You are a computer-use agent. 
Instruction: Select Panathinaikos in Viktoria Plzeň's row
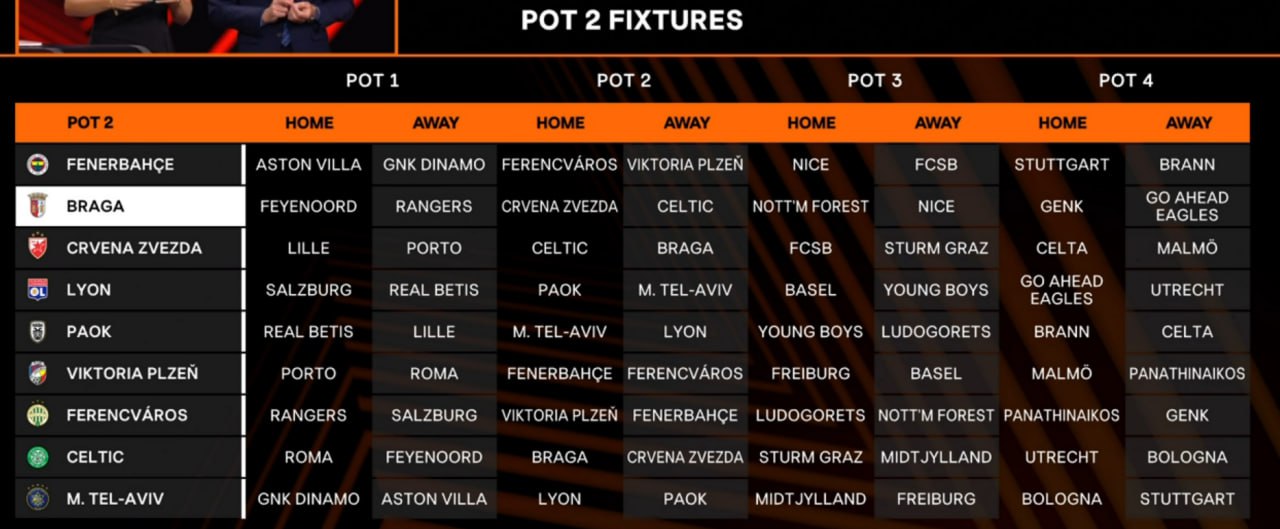pos(1187,374)
